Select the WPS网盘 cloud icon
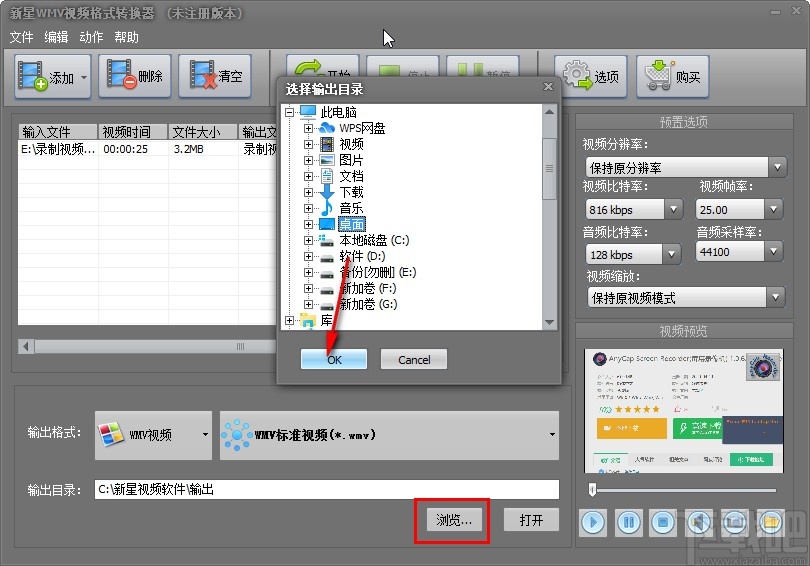The height and width of the screenshot is (566, 810). [x=326, y=128]
